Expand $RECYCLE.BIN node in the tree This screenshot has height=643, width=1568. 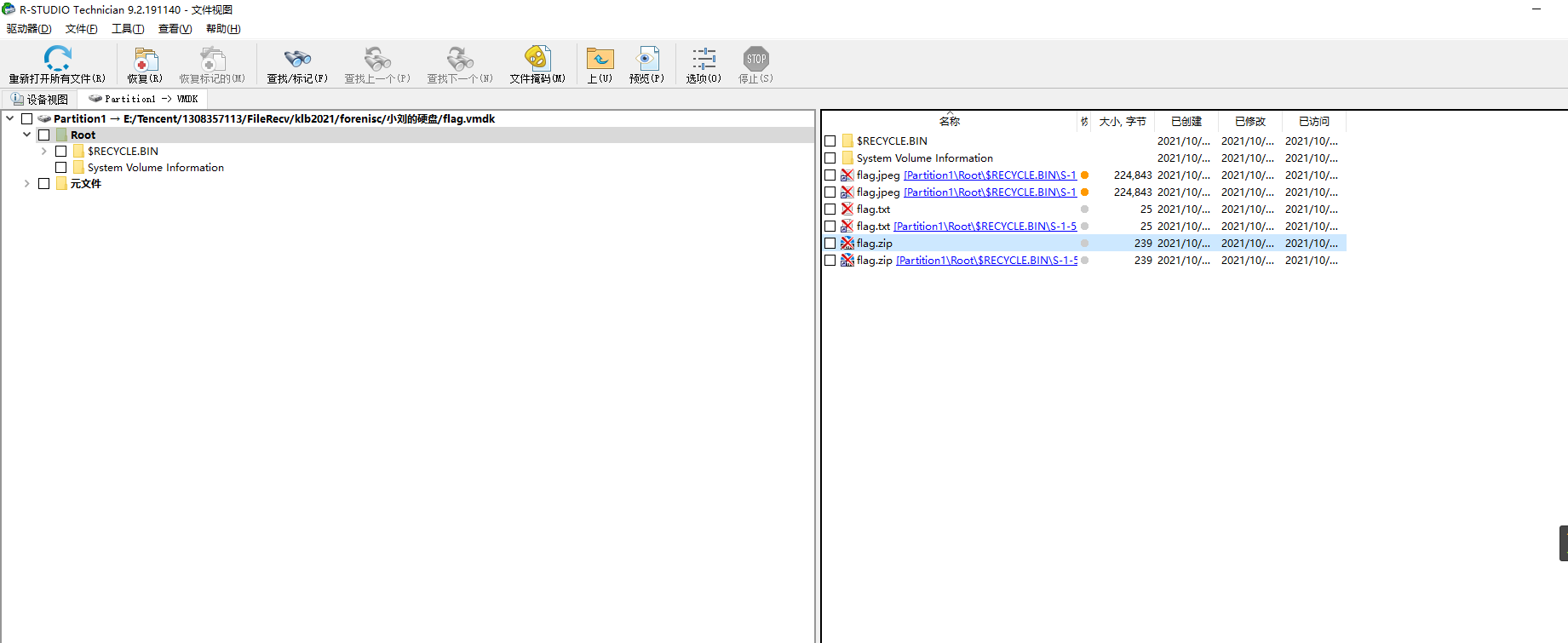[x=44, y=152]
